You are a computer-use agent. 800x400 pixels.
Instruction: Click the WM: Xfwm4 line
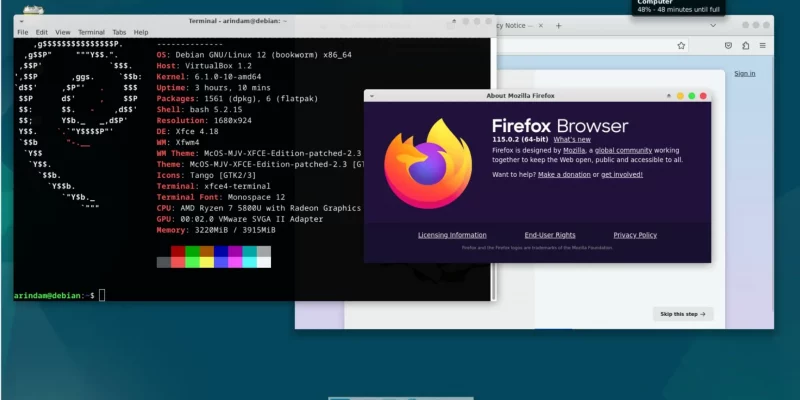(x=178, y=142)
